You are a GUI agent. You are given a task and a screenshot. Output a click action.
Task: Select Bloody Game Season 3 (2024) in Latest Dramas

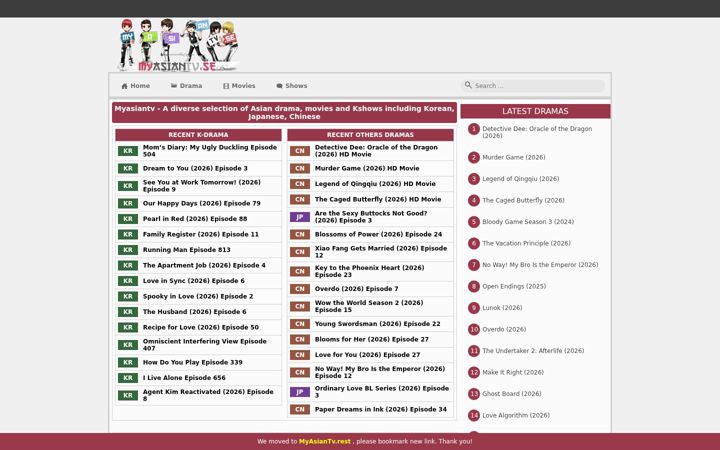[528, 222]
